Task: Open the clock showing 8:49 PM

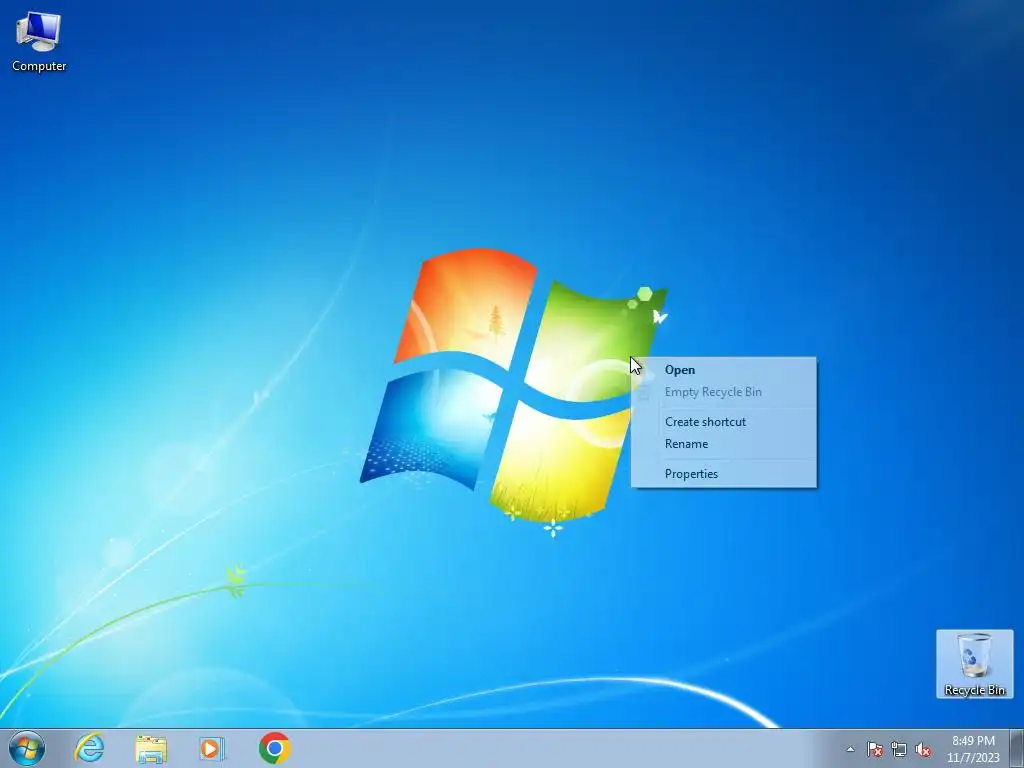Action: (x=973, y=748)
